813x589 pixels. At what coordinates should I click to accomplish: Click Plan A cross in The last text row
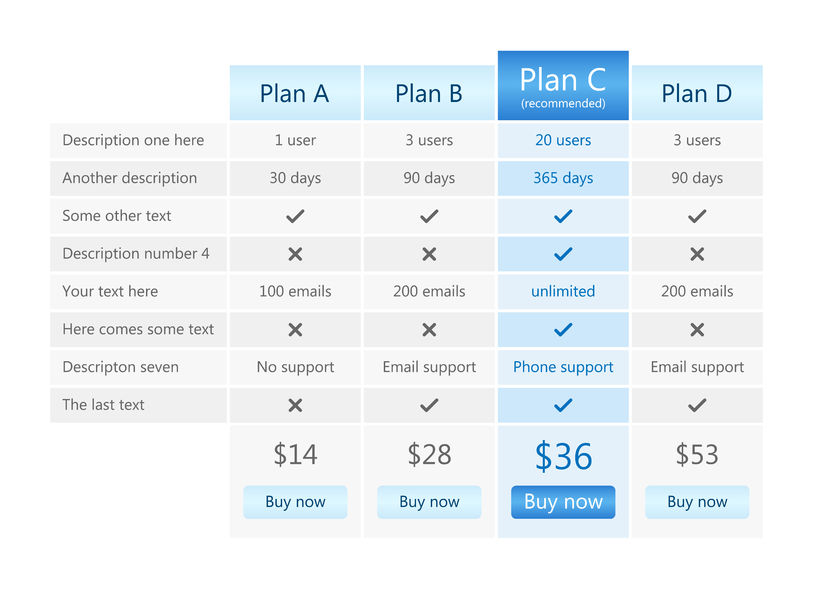click(295, 405)
